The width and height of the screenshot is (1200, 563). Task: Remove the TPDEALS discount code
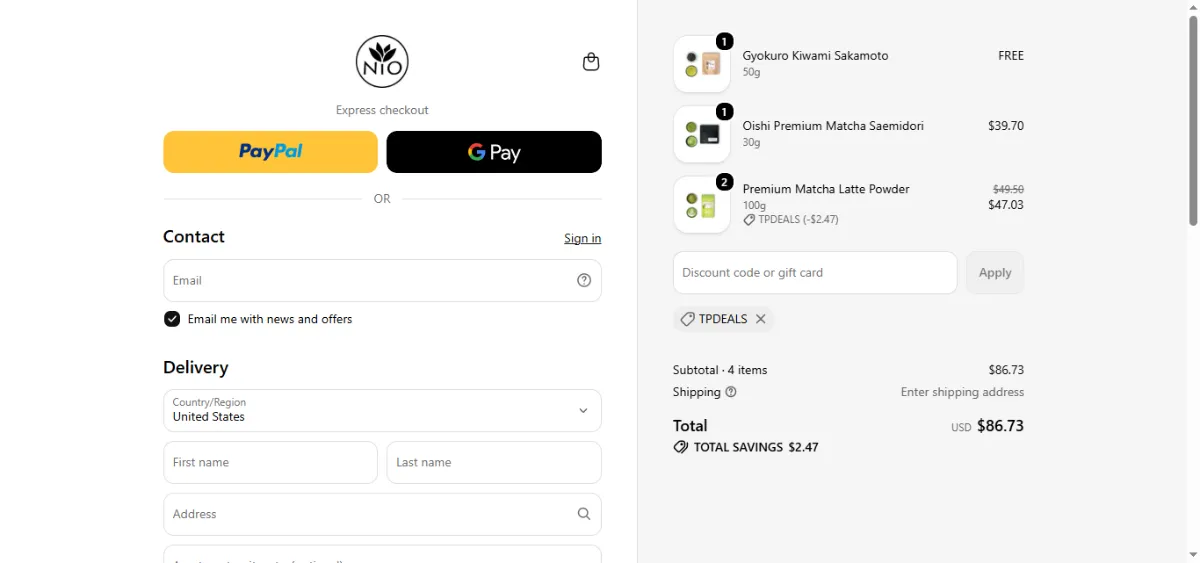[x=761, y=319]
